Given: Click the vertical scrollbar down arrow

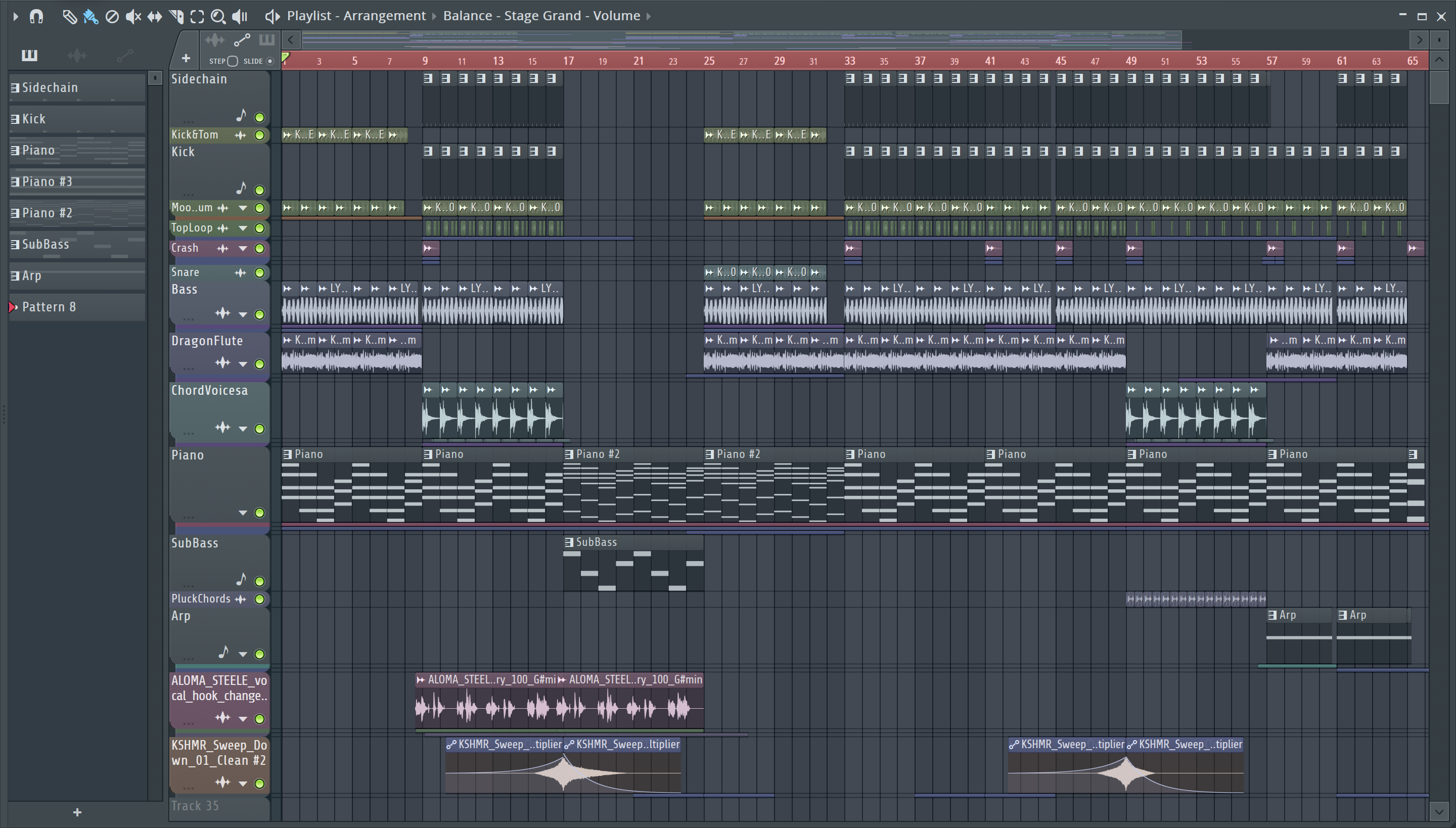Looking at the screenshot, I should [1439, 811].
